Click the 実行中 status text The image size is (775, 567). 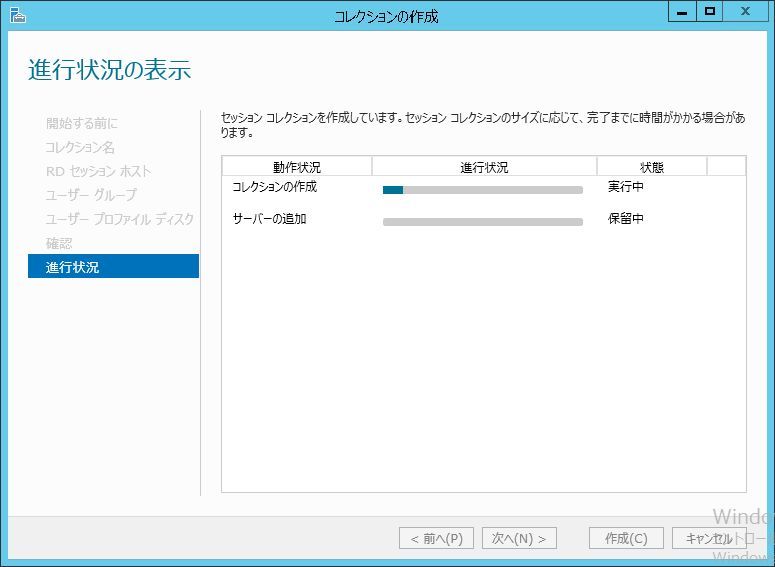pos(626,187)
